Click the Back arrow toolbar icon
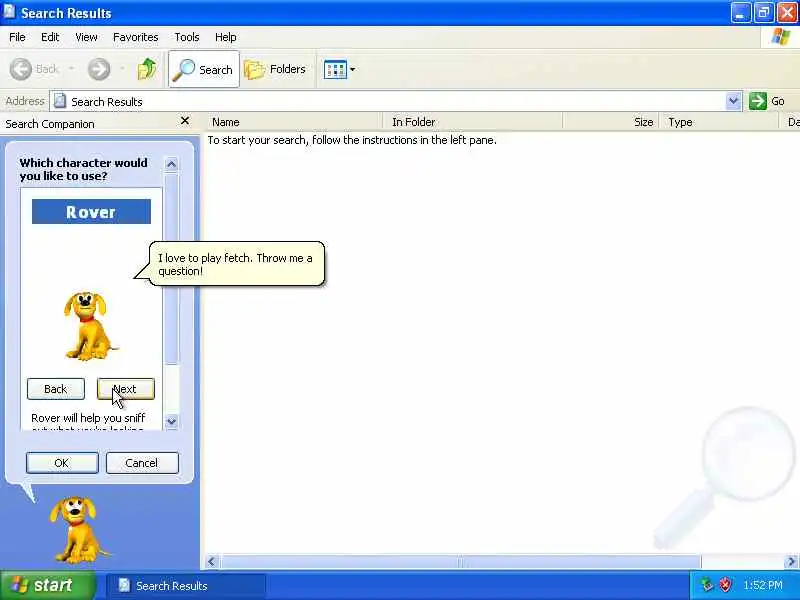800x600 pixels. tap(21, 69)
